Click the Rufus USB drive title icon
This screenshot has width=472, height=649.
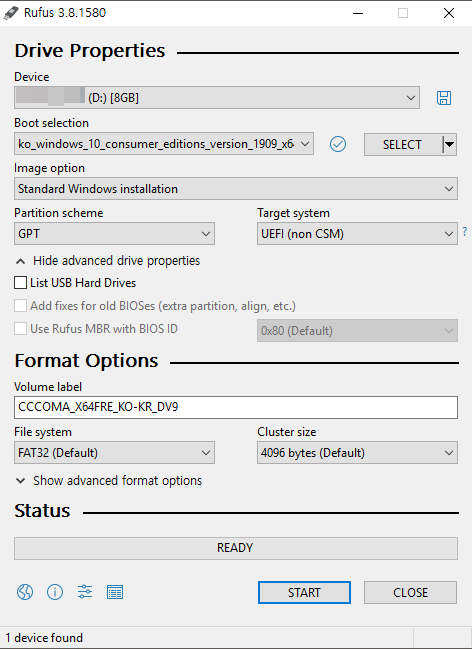coord(11,13)
